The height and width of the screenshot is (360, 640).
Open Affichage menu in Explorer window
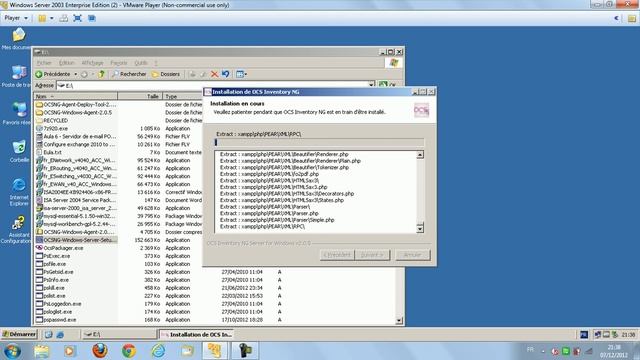93,63
